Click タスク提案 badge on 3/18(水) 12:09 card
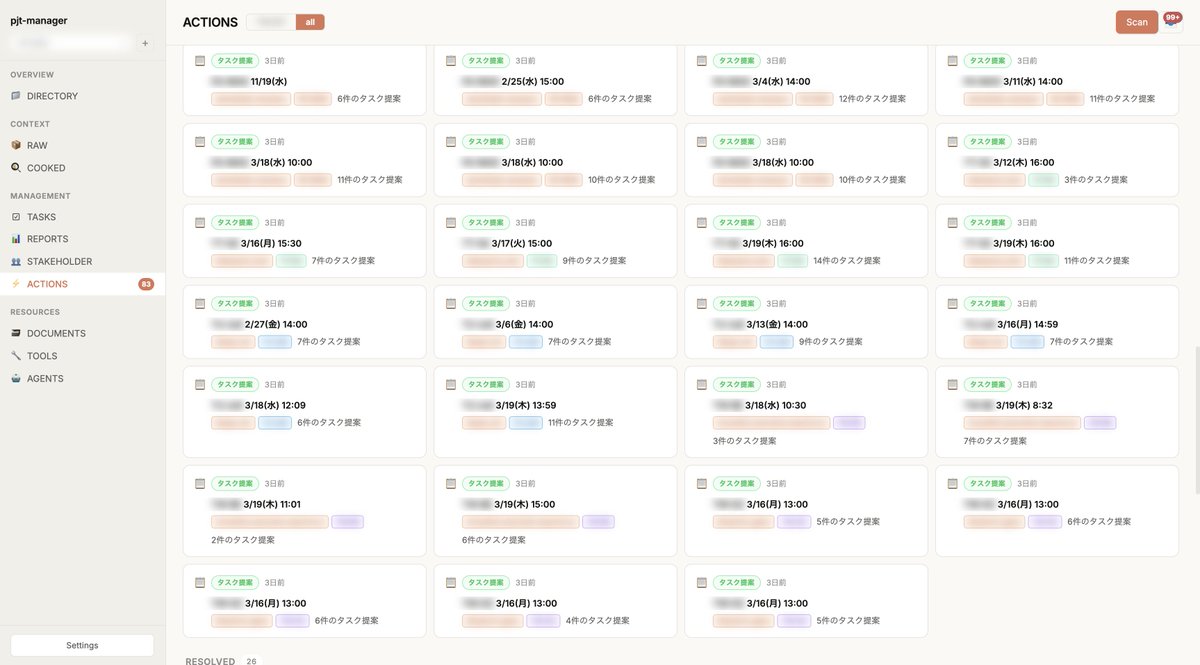 [235, 385]
